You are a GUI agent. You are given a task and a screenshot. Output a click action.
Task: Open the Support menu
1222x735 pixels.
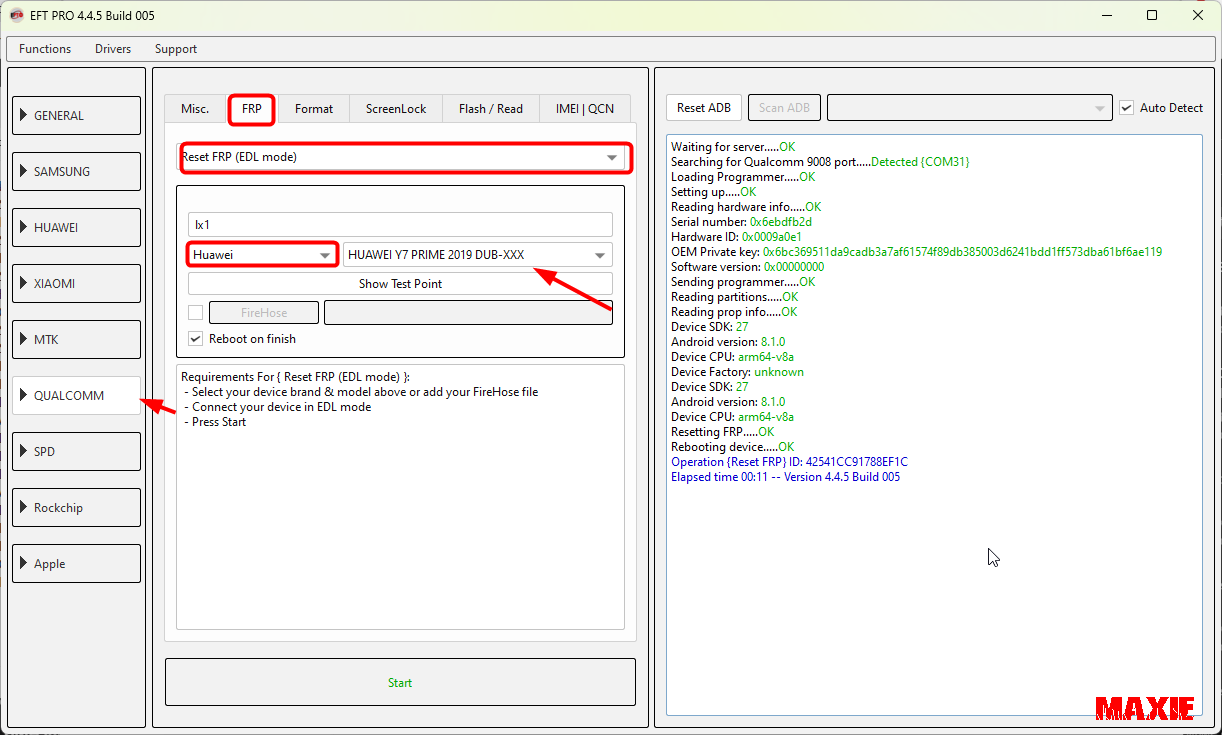click(176, 49)
